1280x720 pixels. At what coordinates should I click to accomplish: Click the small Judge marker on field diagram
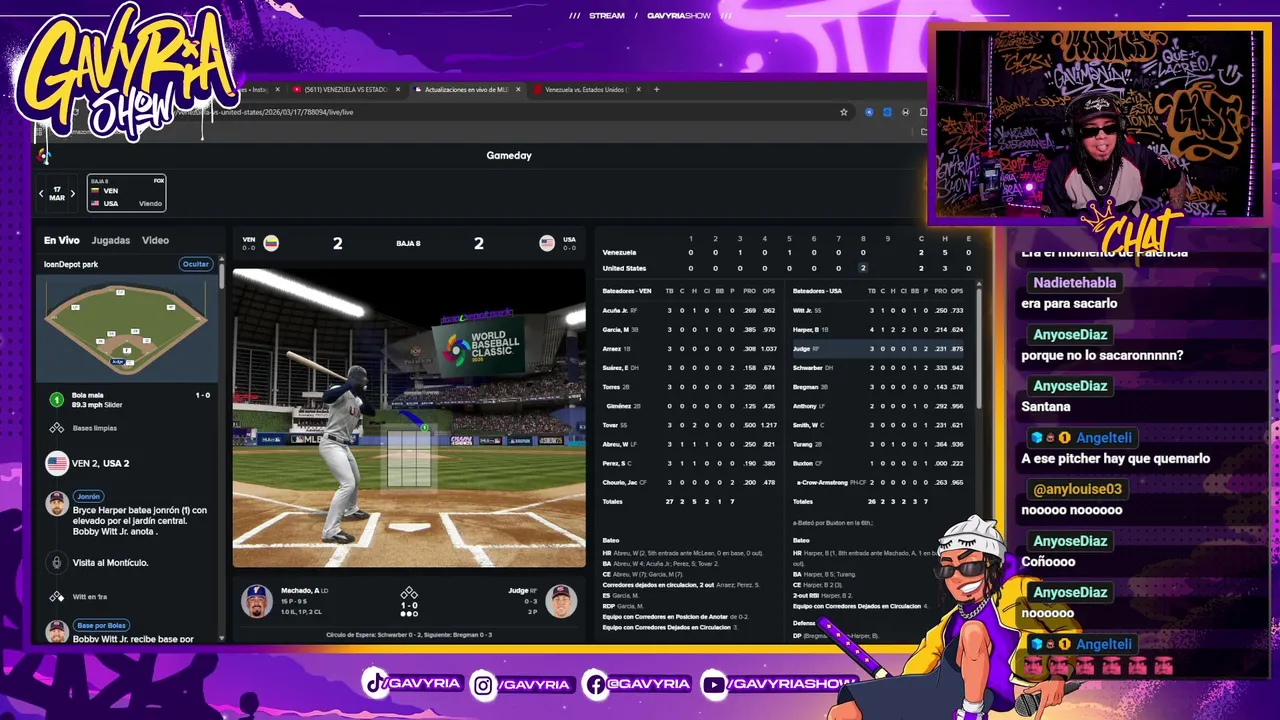pos(118,361)
